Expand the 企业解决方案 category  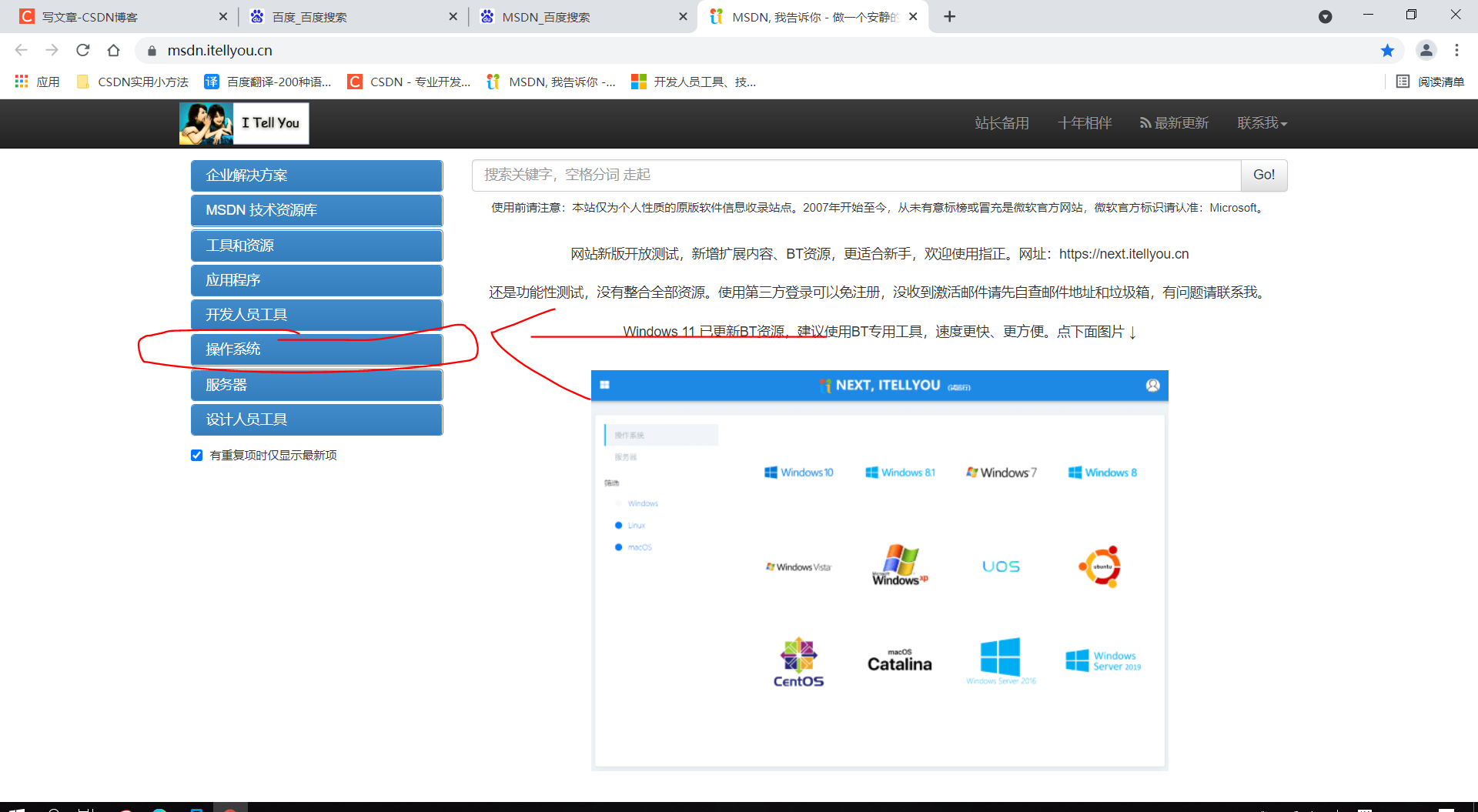316,175
